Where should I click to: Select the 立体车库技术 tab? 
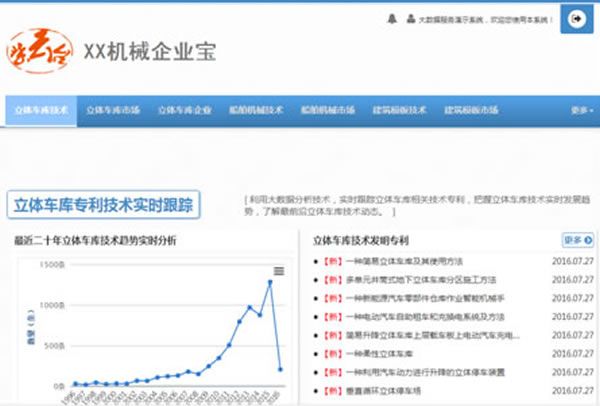[41, 110]
